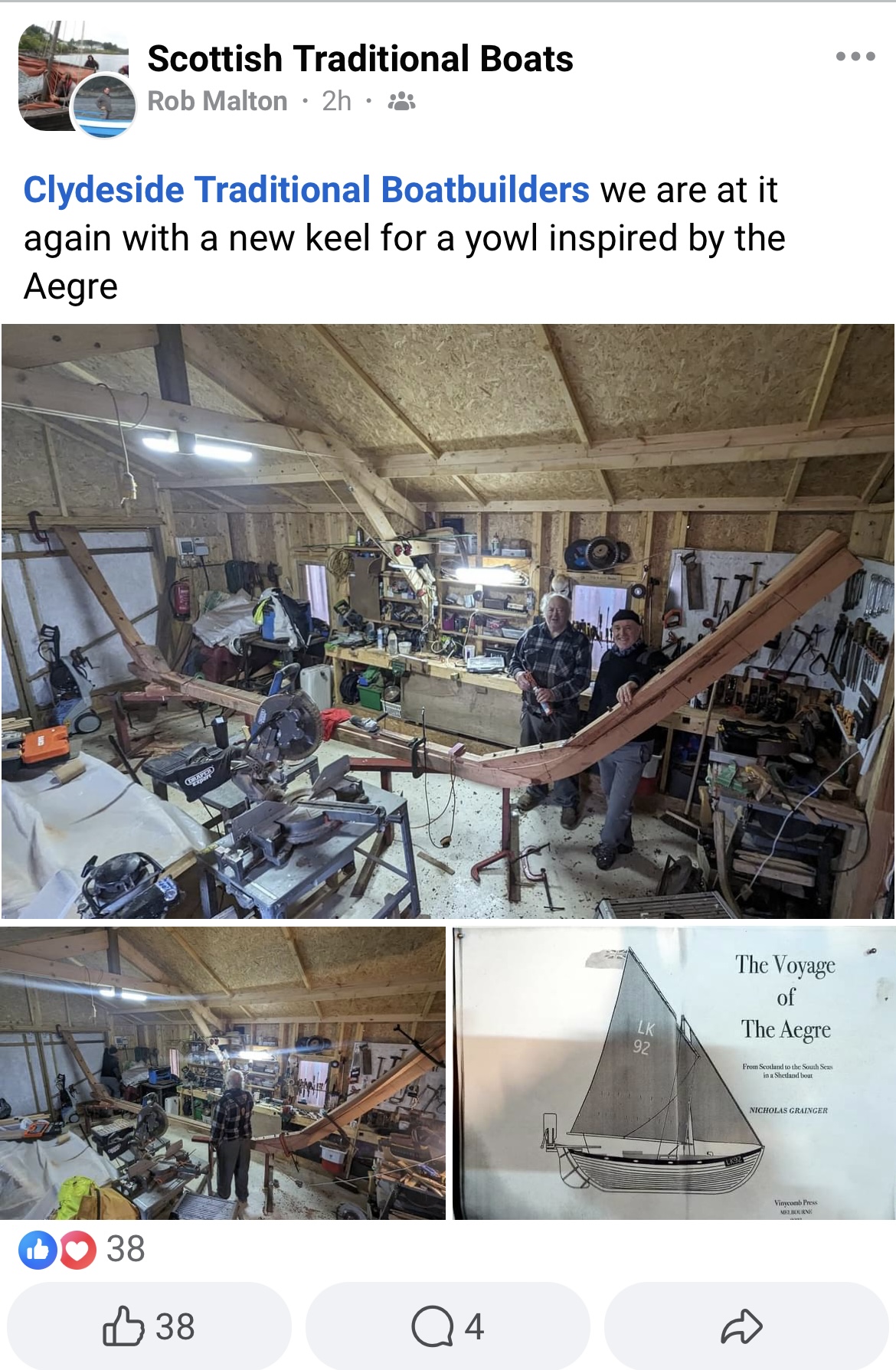This screenshot has height=1370, width=896.
Task: Click the 4 comments count
Action: coord(474,1326)
